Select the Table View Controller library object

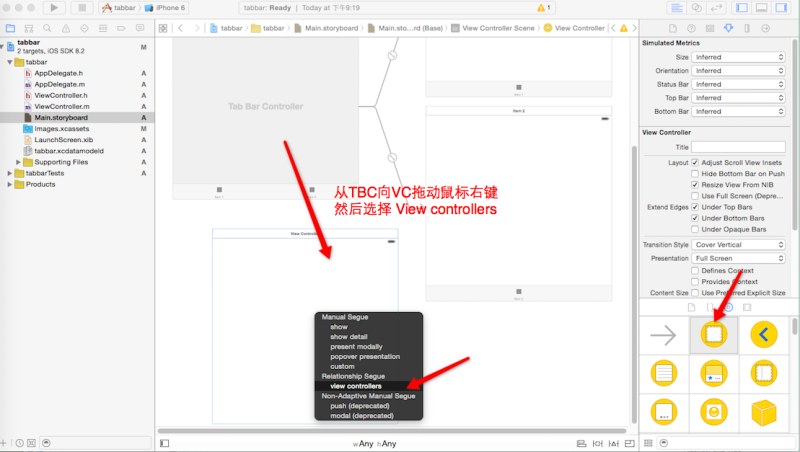664,373
